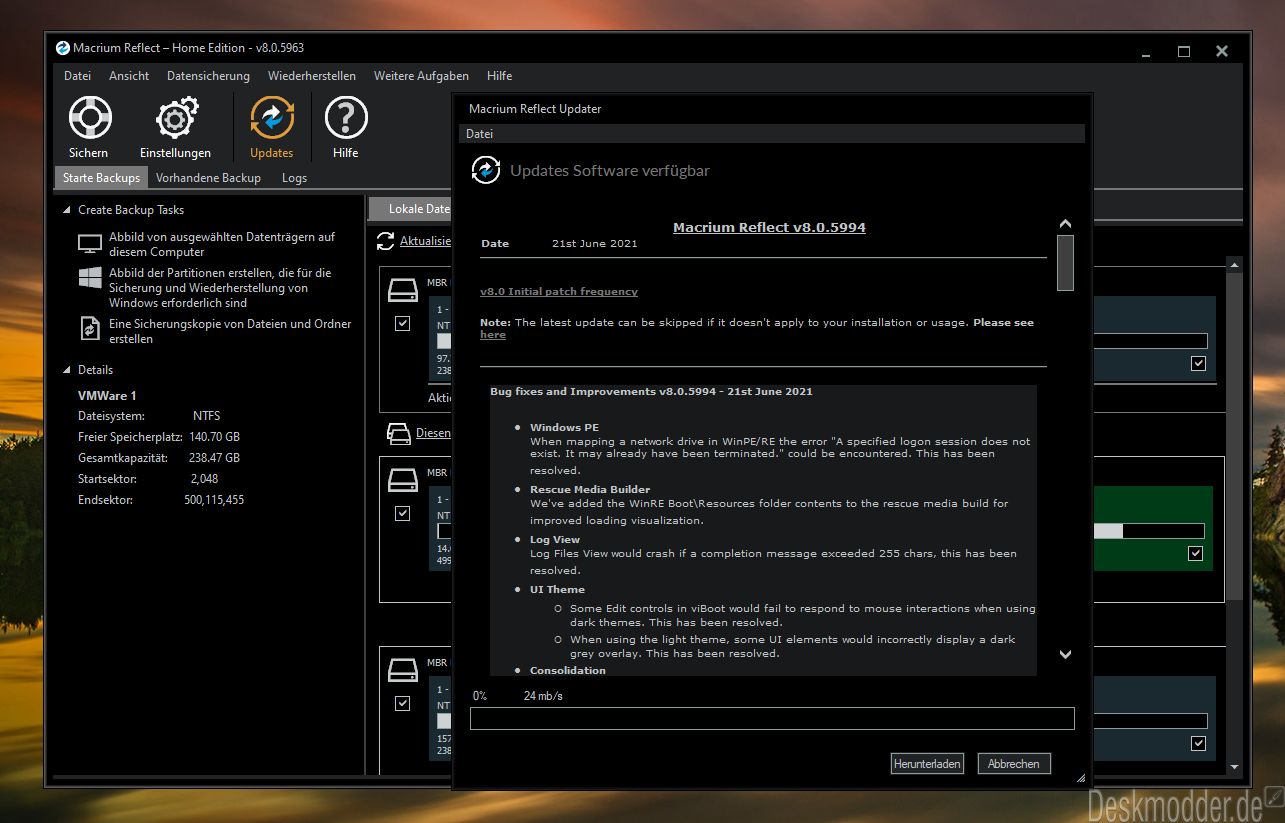
Task: Toggle checkbox of third disk partition on the left
Action: [402, 703]
